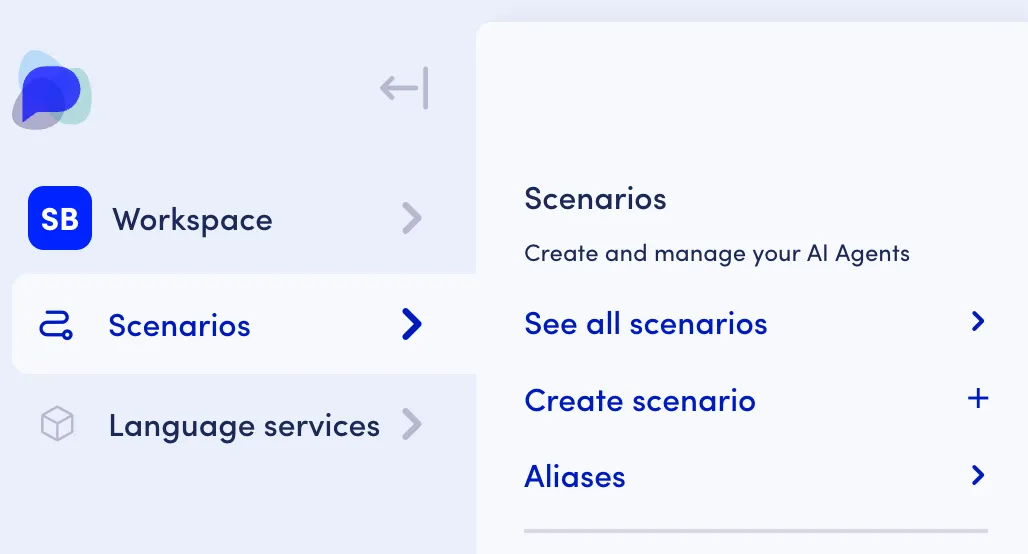Screen dimensions: 1028x554
Task: Expand the Language services chevron
Action: pos(412,424)
